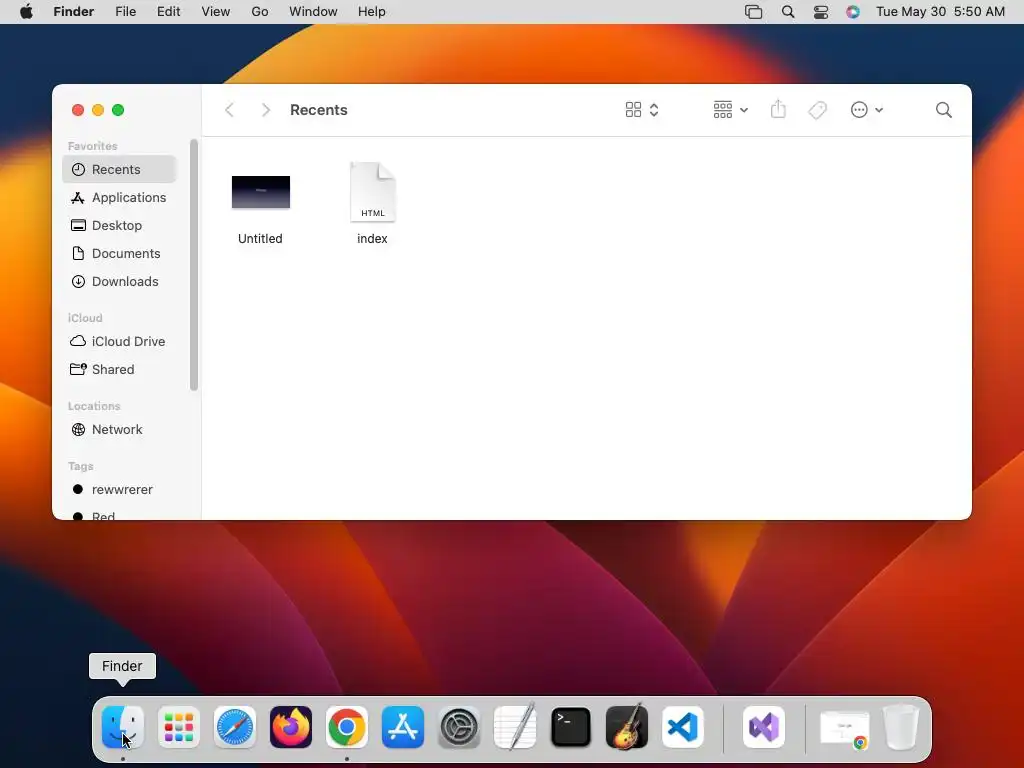Open Visual Studio Code in Dock
The image size is (1024, 768).
pos(683,727)
